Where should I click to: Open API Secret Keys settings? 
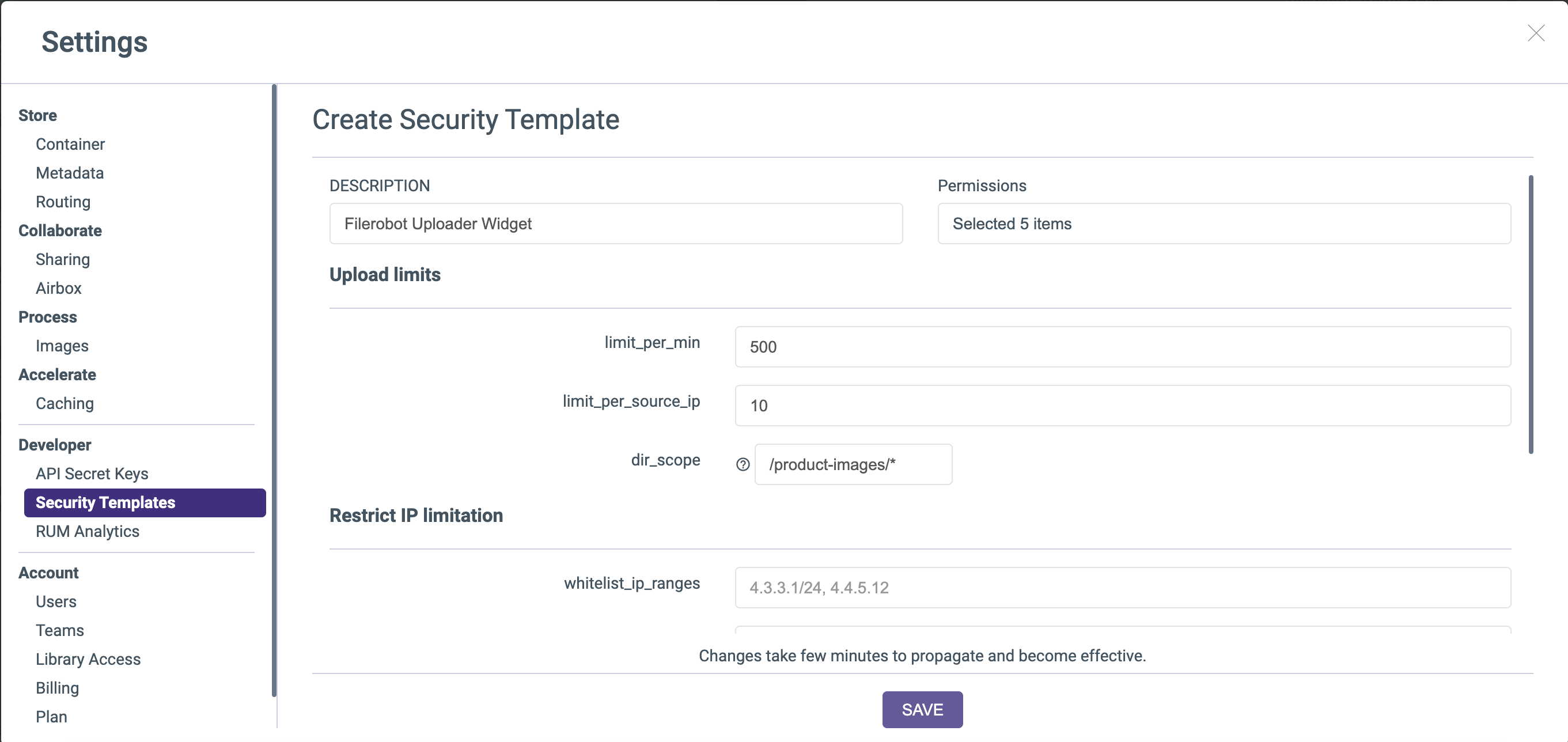click(x=92, y=474)
